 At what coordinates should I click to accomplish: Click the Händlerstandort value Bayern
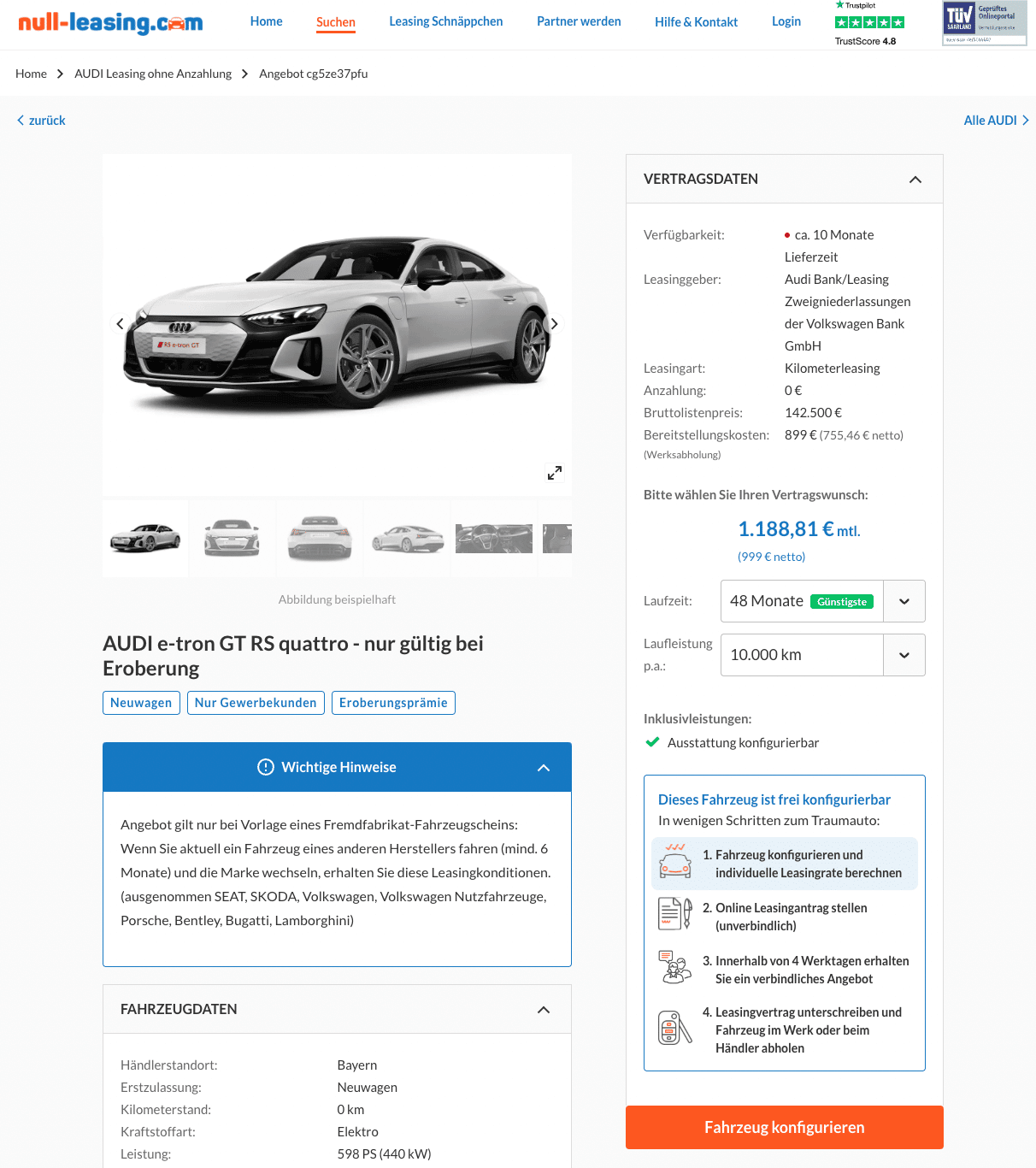[x=357, y=1065]
